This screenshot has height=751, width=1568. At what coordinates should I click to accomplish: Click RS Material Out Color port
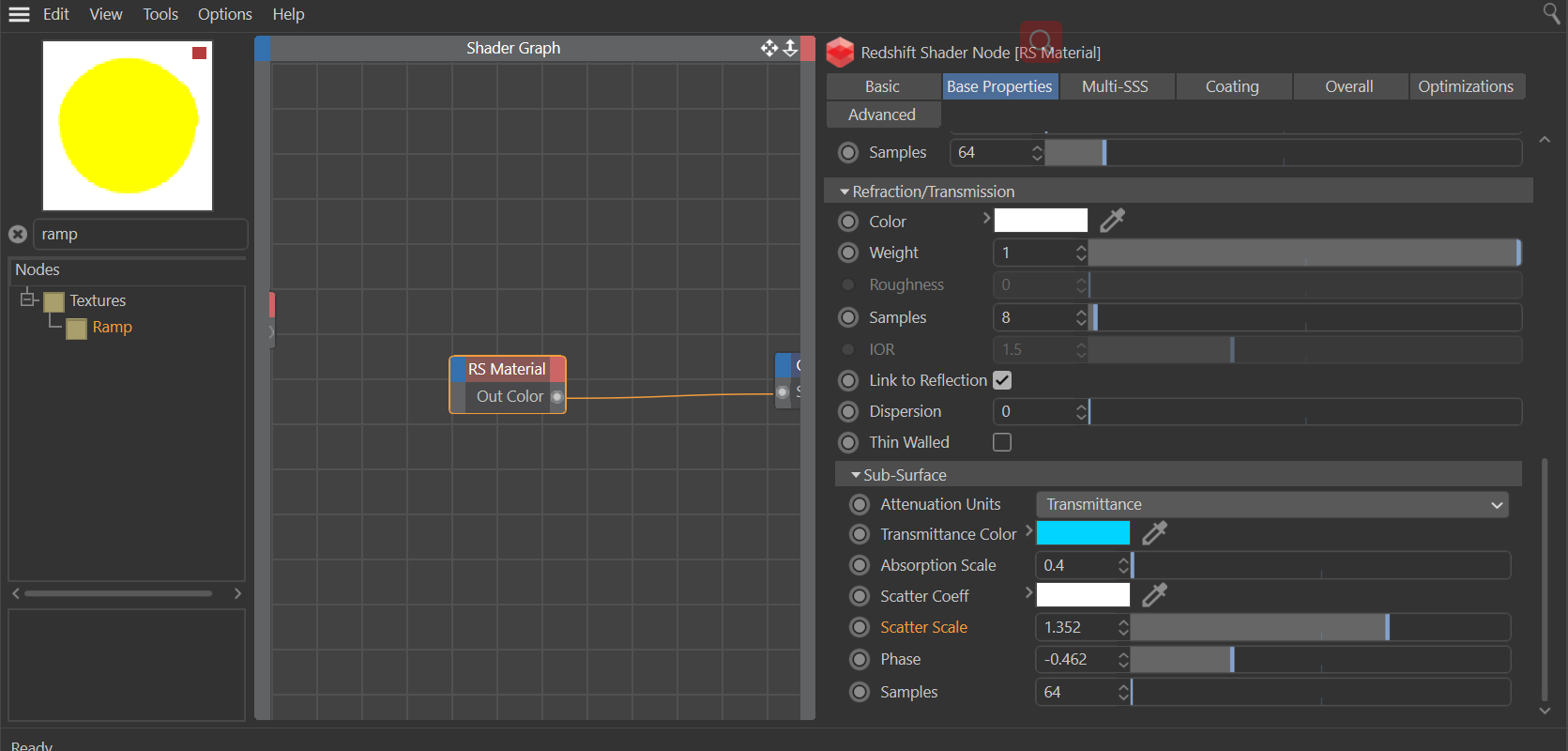(557, 396)
